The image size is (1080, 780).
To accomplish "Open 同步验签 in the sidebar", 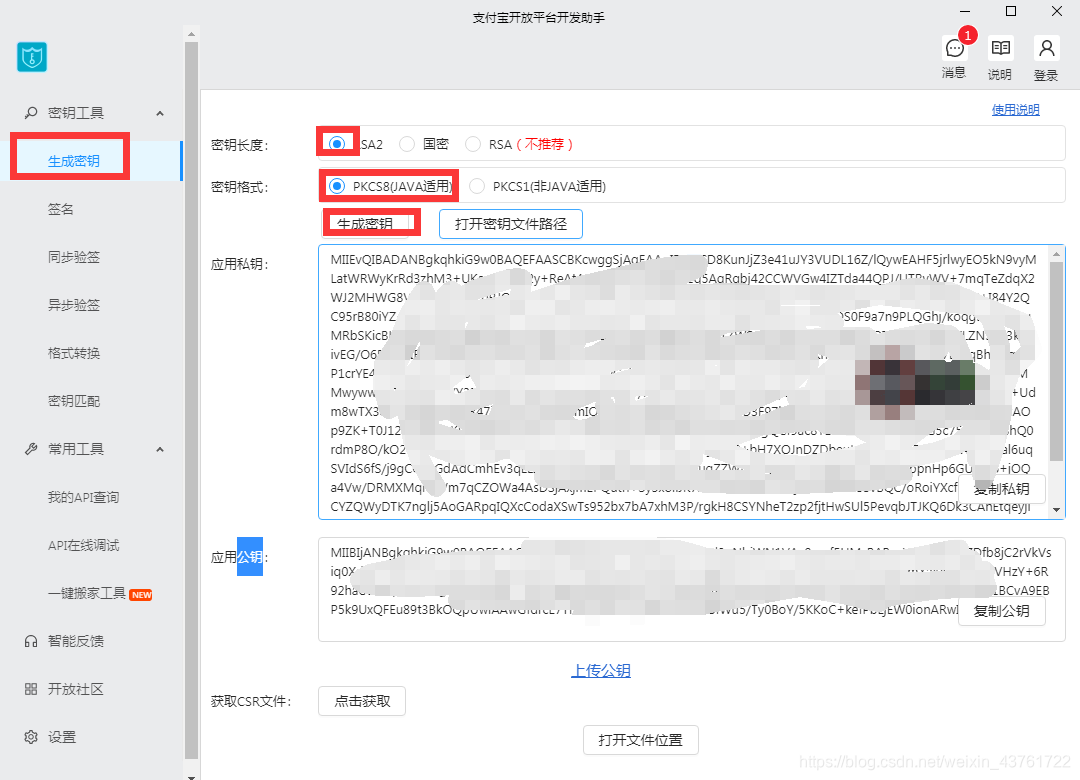I will (x=74, y=257).
